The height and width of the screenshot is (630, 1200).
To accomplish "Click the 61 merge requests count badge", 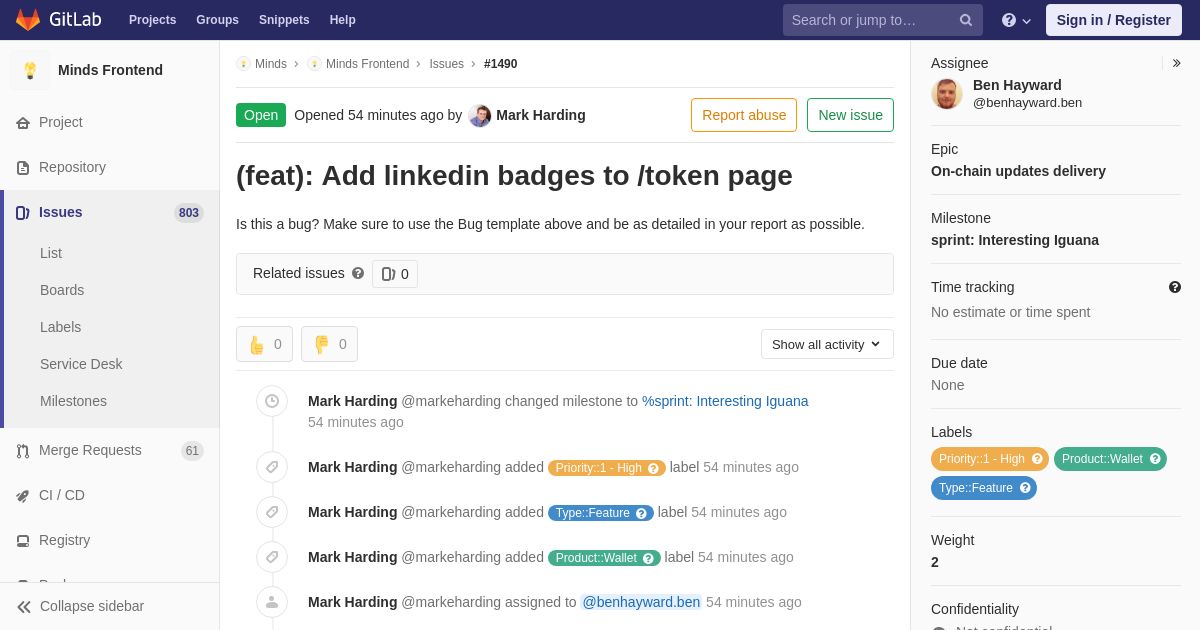I will pos(192,451).
